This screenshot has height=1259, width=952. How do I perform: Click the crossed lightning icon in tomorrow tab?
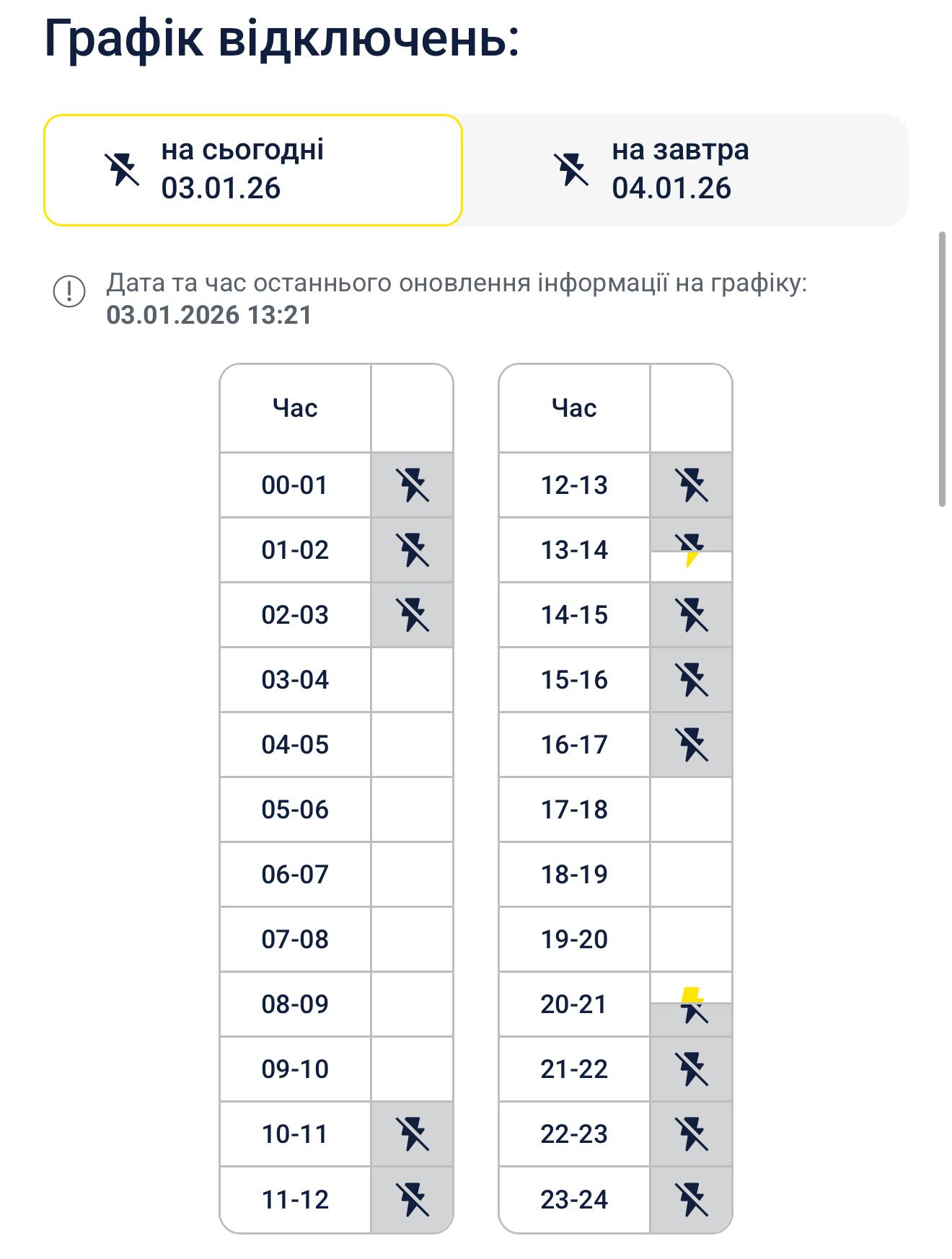(x=570, y=170)
